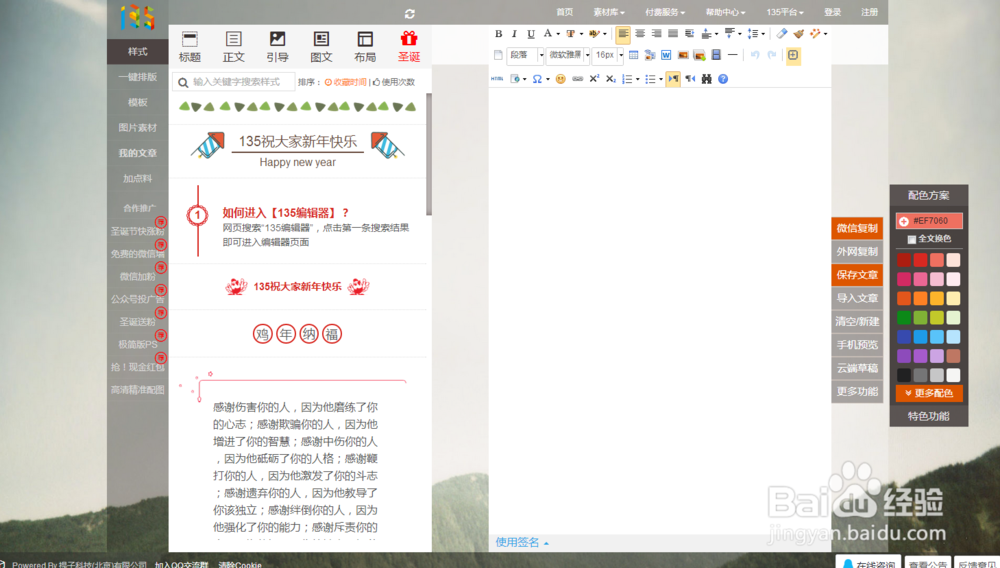This screenshot has height=568, width=1000.
Task: Click the Word import icon
Action: 666,55
